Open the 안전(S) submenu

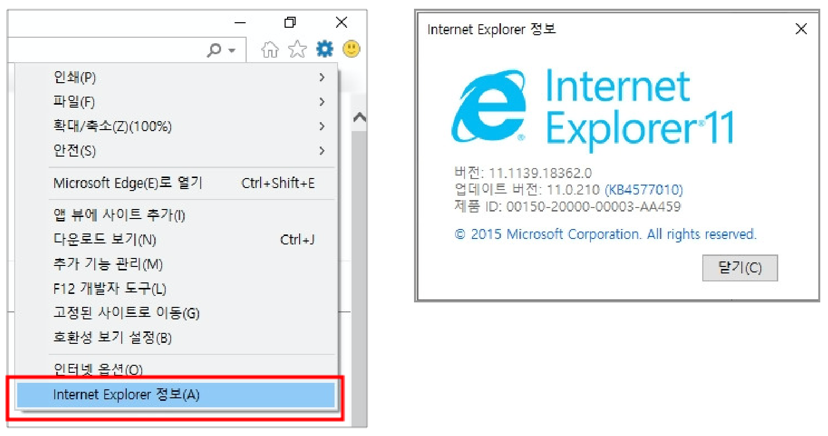tap(176, 151)
